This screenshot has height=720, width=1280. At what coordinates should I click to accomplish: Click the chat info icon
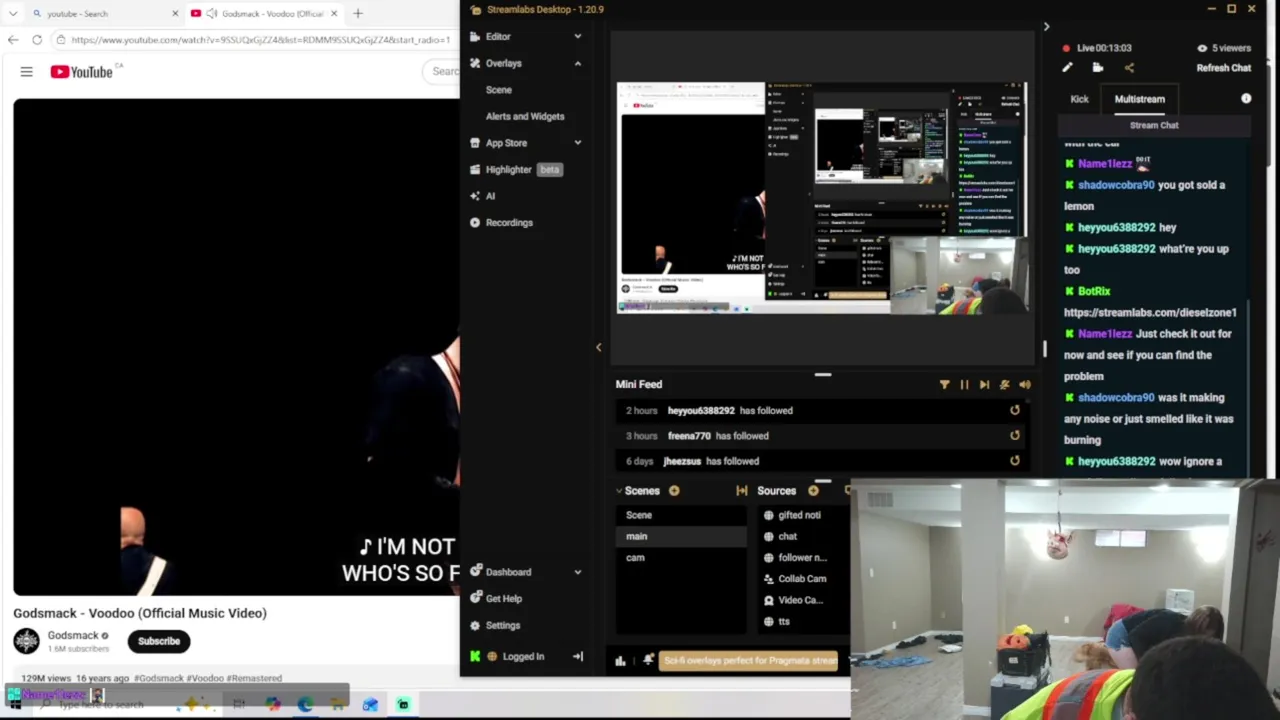click(1246, 99)
